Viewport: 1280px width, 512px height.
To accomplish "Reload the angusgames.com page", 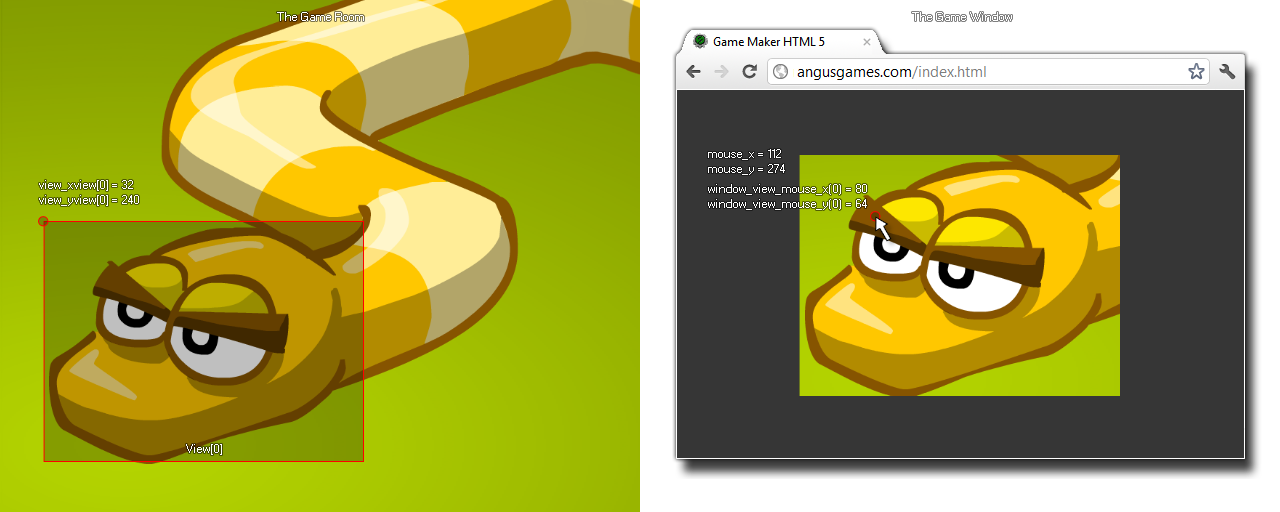I will 748,71.
